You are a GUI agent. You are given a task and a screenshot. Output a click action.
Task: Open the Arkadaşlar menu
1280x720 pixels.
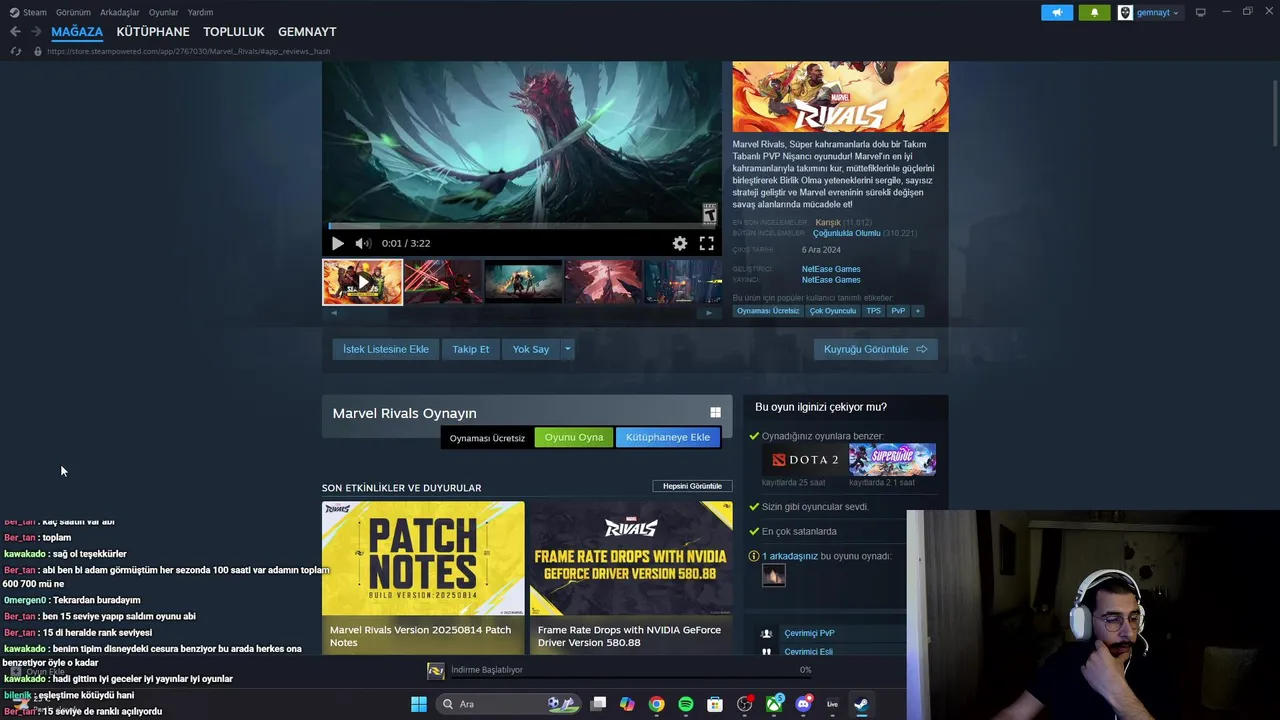pyautogui.click(x=120, y=12)
